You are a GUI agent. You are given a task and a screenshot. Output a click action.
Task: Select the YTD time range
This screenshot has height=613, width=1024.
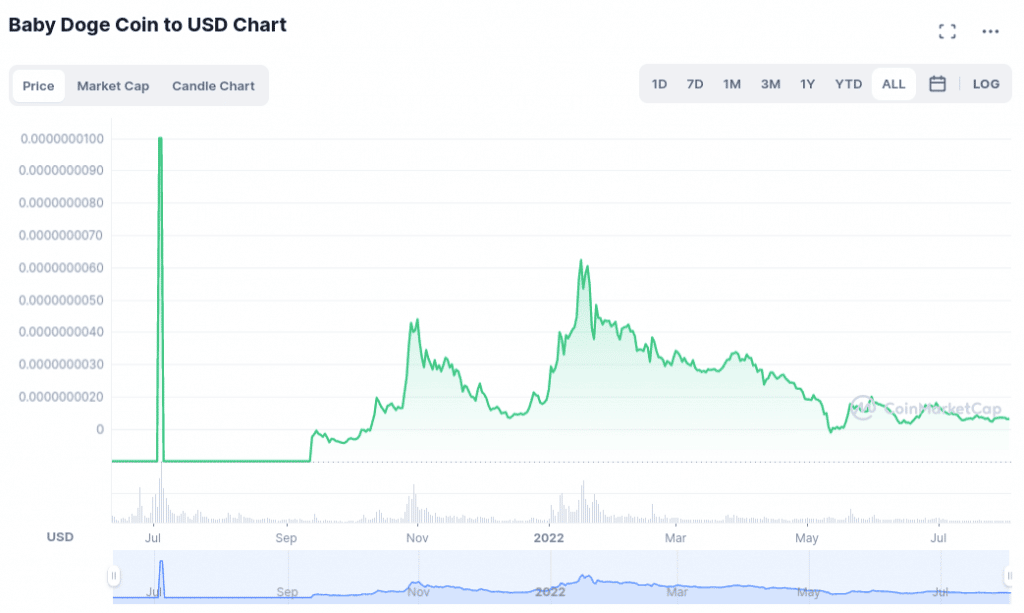coord(848,84)
